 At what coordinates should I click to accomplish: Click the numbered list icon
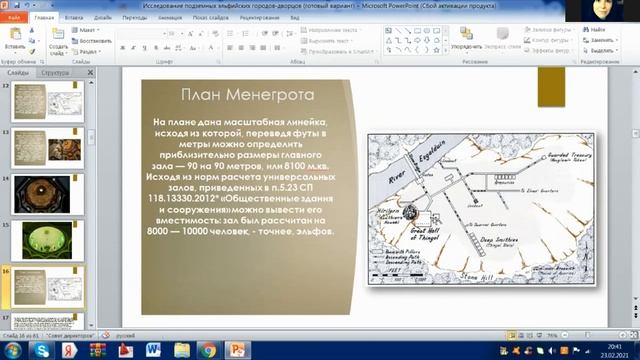coord(246,34)
